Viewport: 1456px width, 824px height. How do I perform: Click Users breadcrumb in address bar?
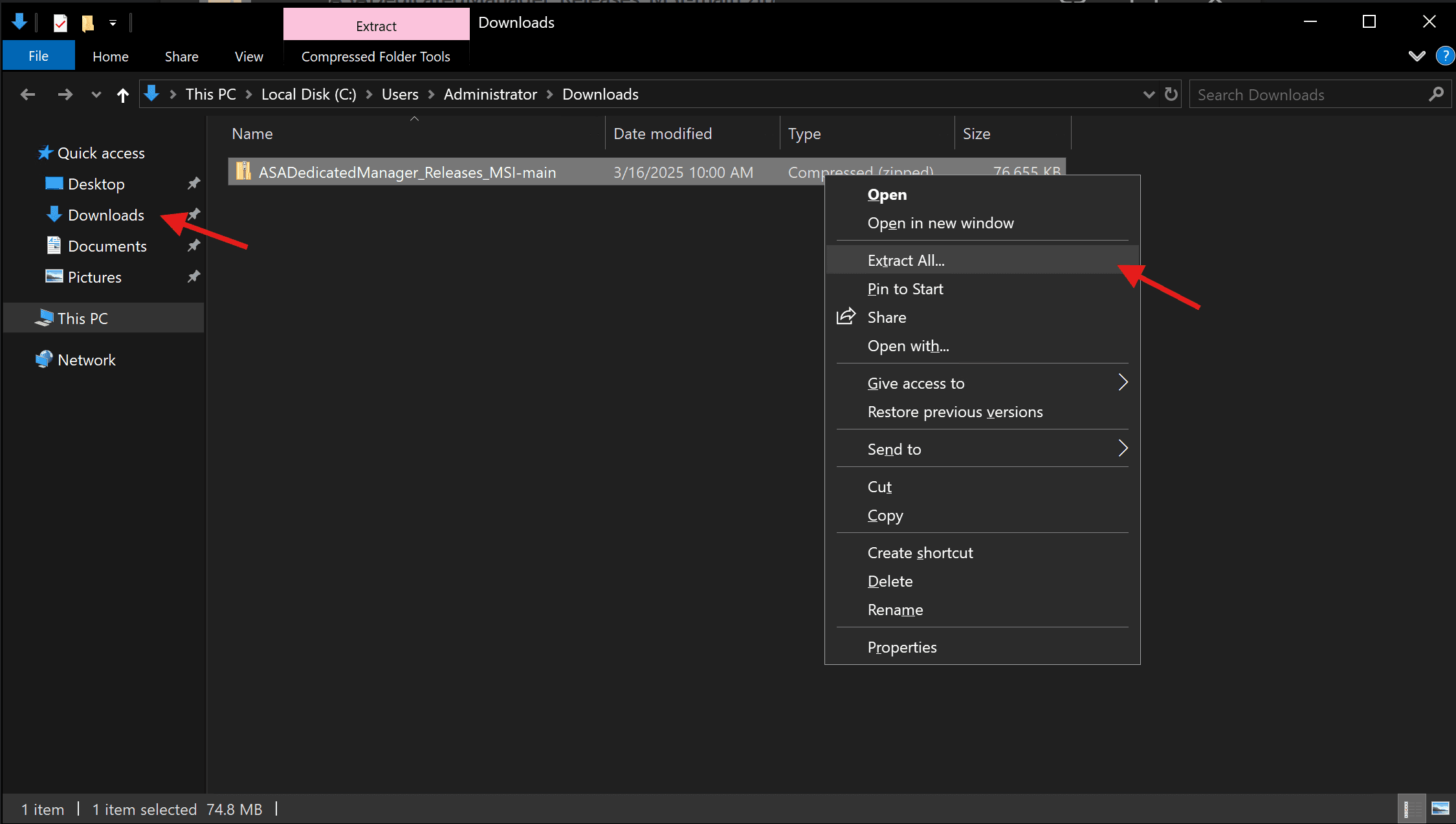click(400, 94)
